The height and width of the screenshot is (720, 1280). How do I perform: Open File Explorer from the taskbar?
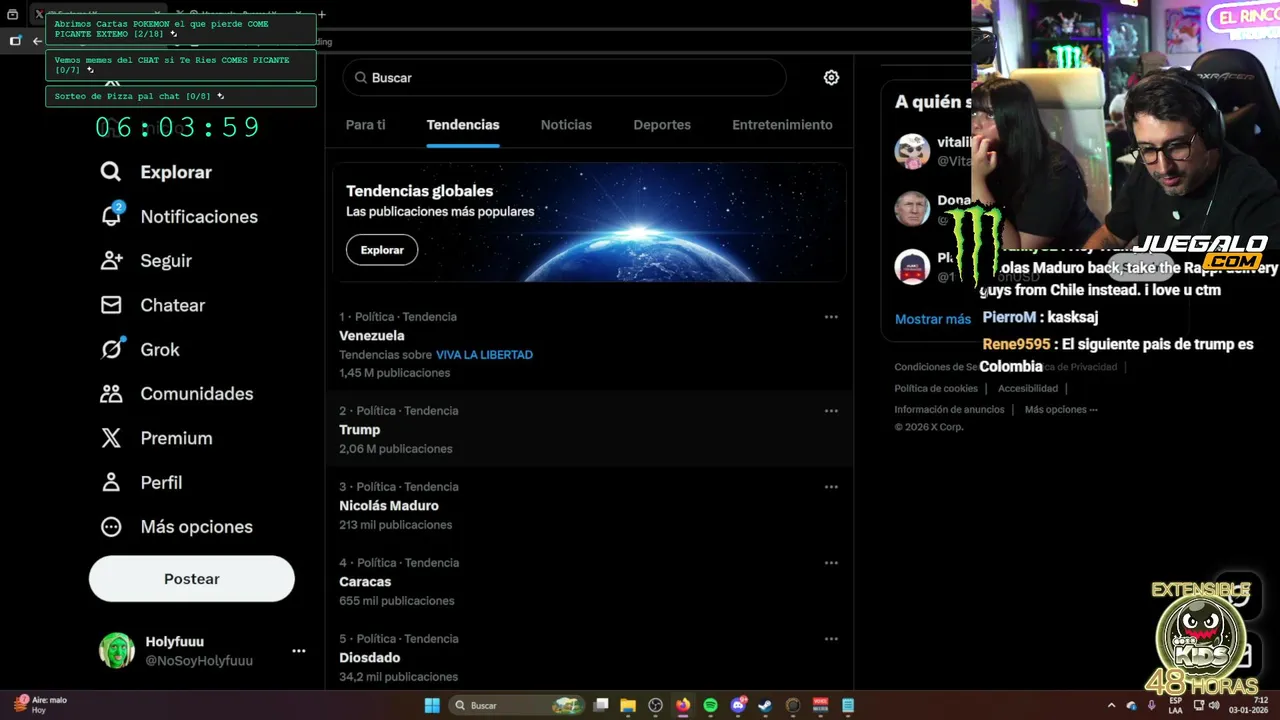pos(628,705)
